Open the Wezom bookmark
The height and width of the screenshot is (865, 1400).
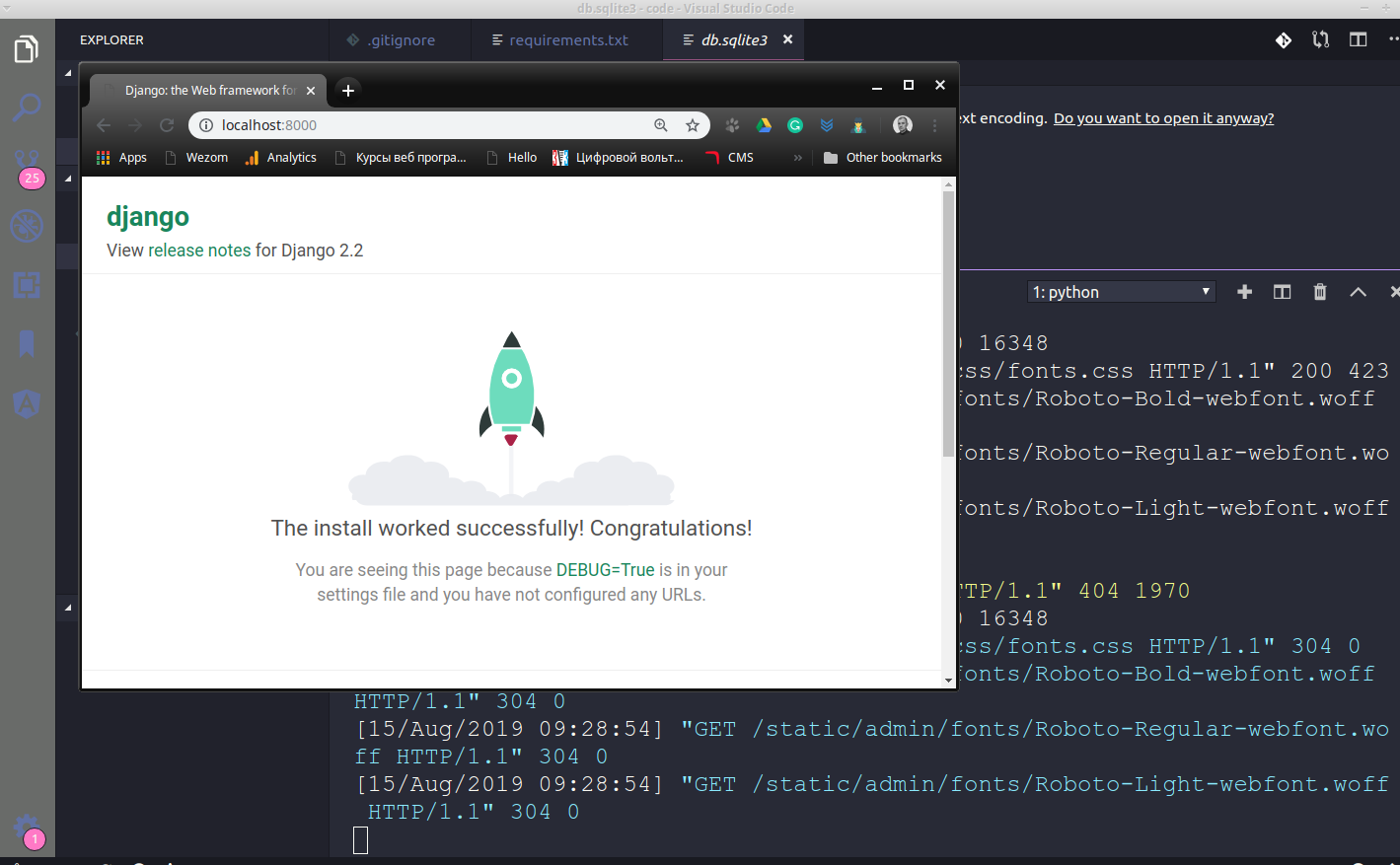tap(196, 158)
